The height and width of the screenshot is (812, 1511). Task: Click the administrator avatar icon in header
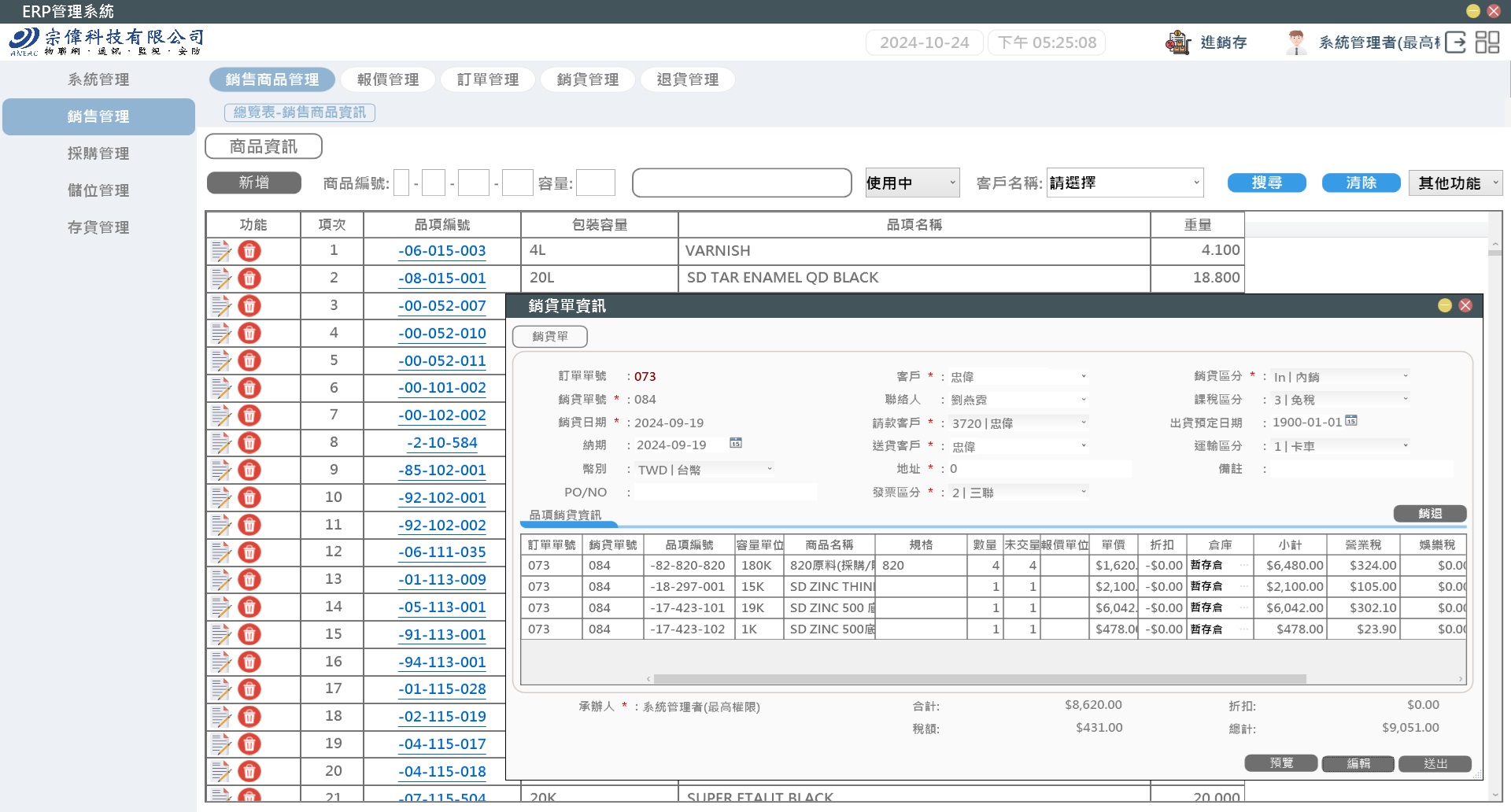(x=1295, y=42)
